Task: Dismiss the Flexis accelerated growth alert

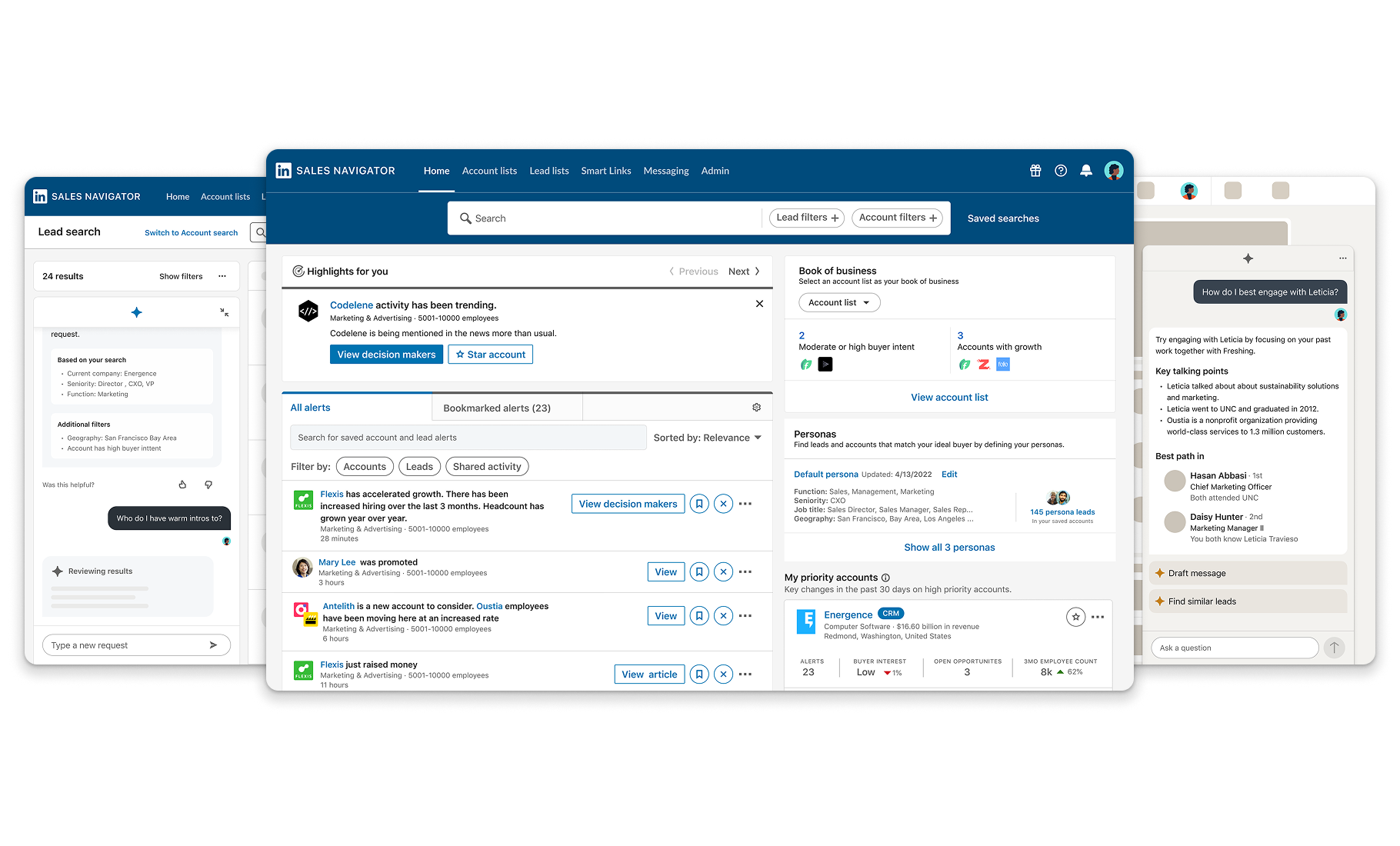Action: tap(723, 504)
